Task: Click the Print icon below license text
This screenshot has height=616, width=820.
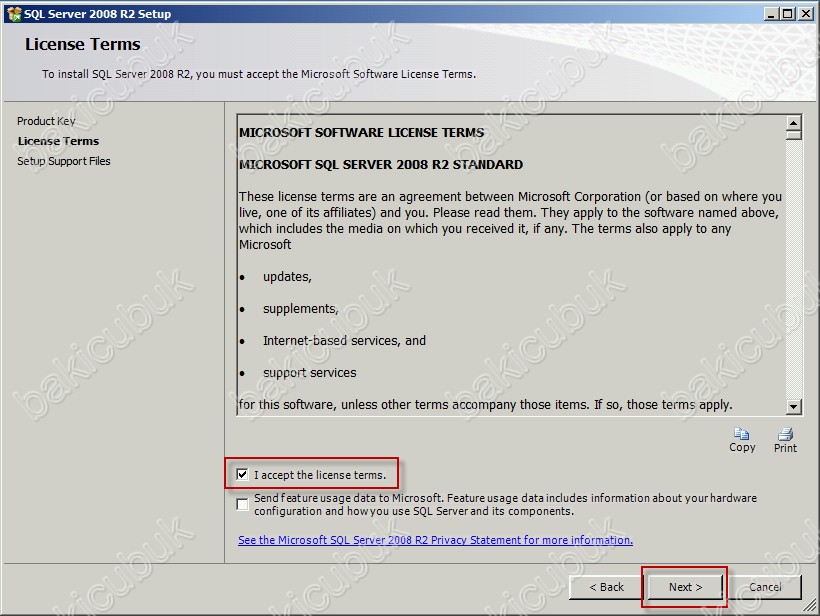Action: [x=785, y=434]
